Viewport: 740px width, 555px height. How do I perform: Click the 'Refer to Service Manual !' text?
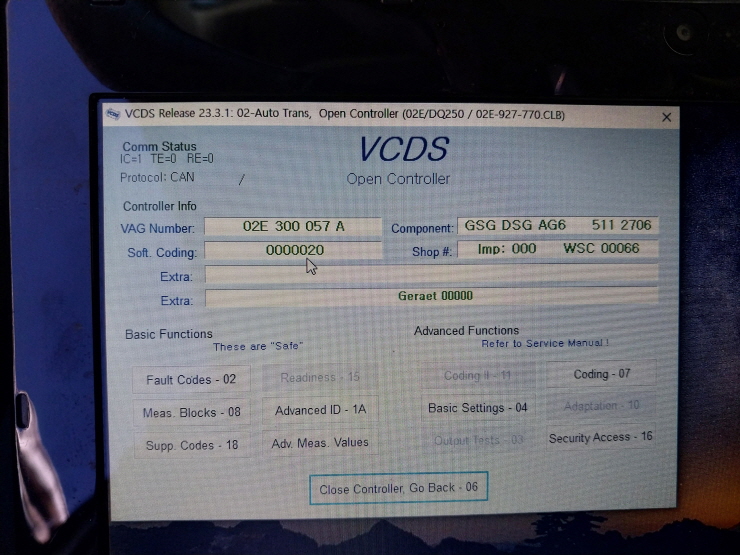point(545,343)
